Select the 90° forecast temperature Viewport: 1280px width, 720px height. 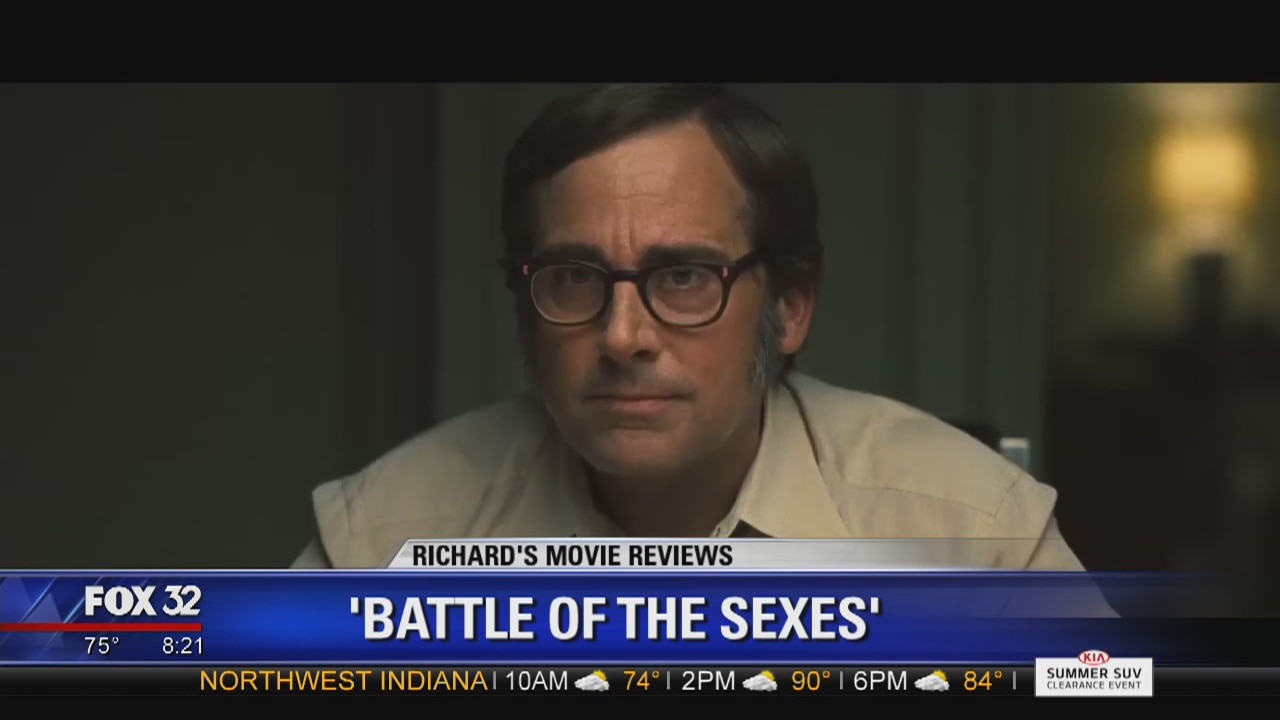coord(811,682)
